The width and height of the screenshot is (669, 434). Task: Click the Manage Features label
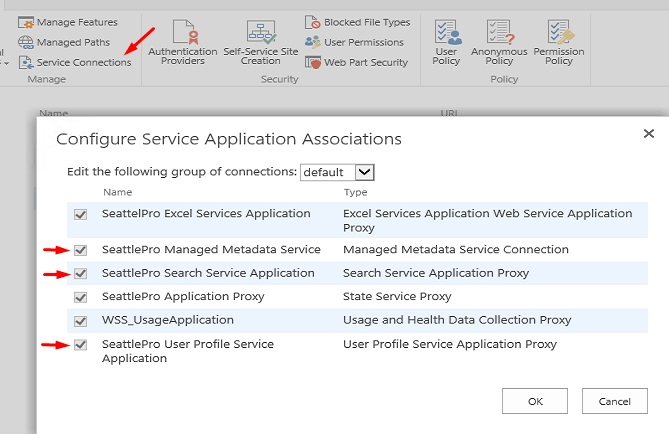[x=77, y=22]
